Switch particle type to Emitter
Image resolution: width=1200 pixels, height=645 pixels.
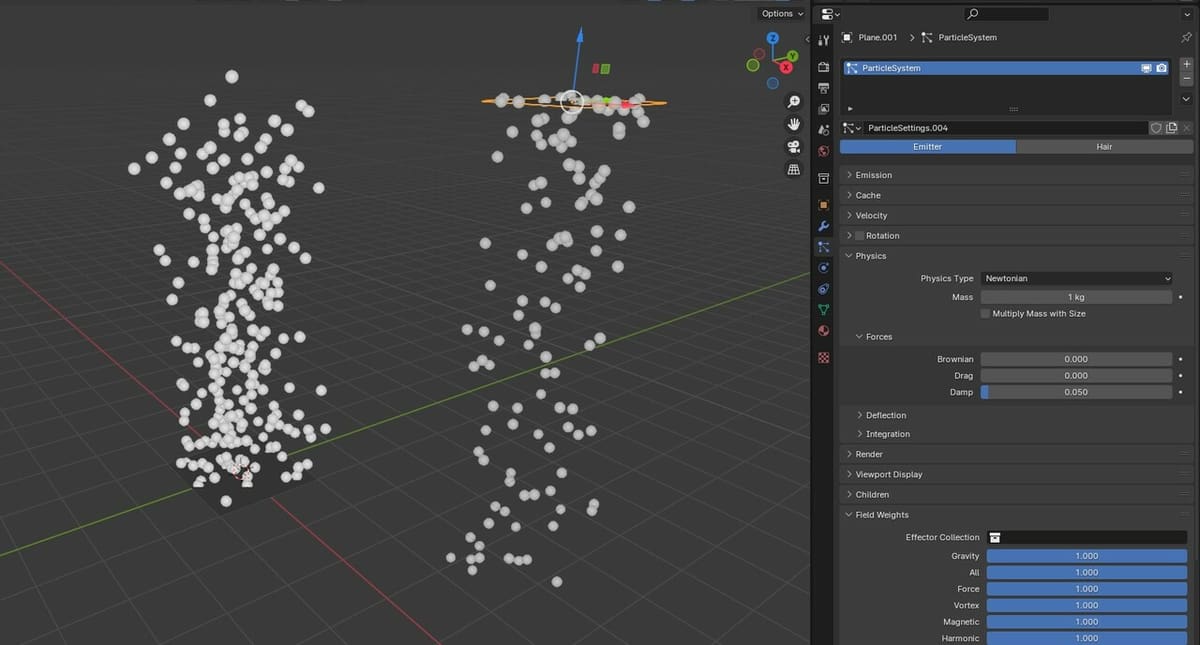pos(928,146)
